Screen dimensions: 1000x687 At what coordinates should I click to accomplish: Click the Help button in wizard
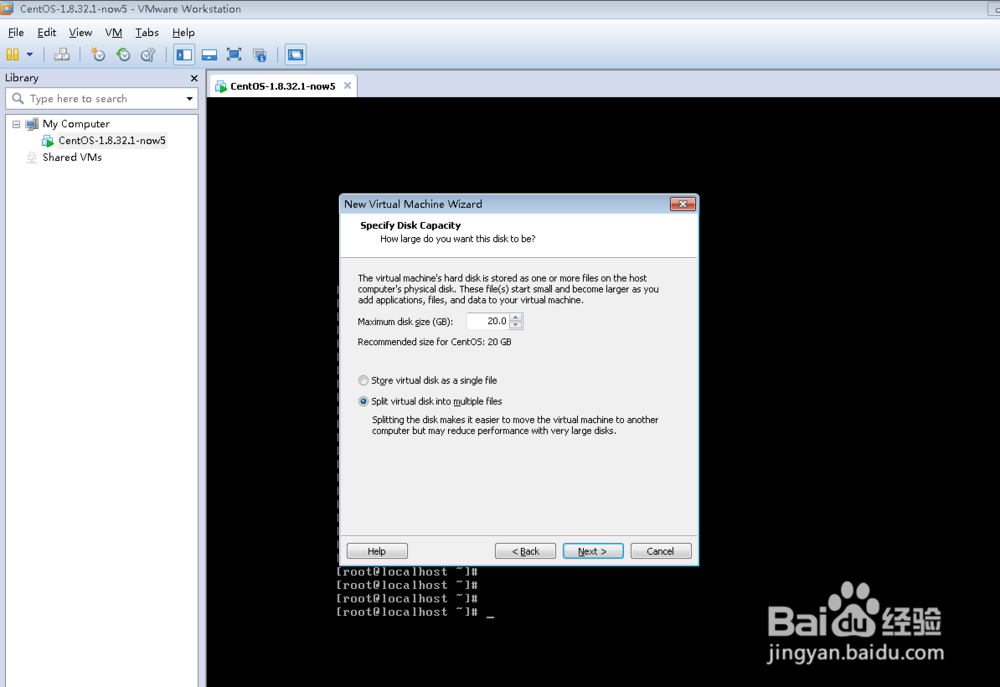377,551
